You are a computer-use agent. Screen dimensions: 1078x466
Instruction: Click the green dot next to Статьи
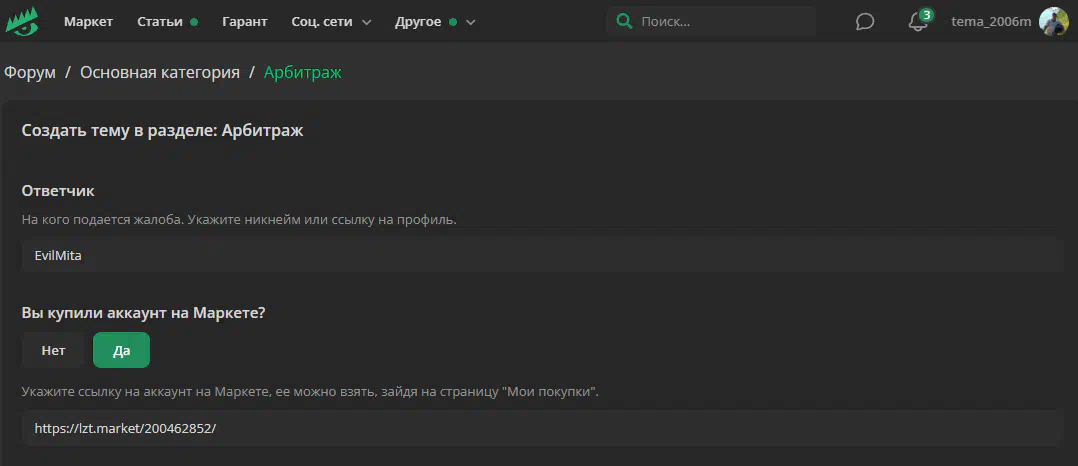click(x=194, y=22)
